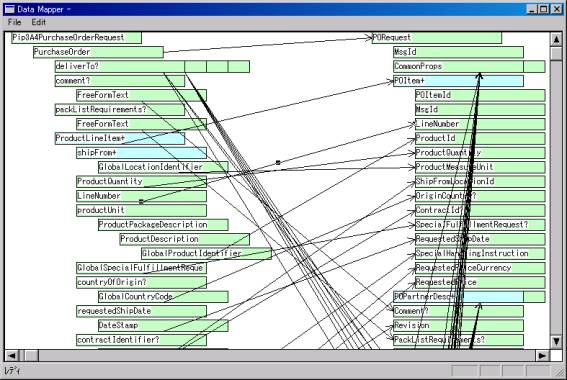The width and height of the screenshot is (567, 380).
Task: Select the ProductLineItem+ repeating node
Action: click(x=120, y=138)
